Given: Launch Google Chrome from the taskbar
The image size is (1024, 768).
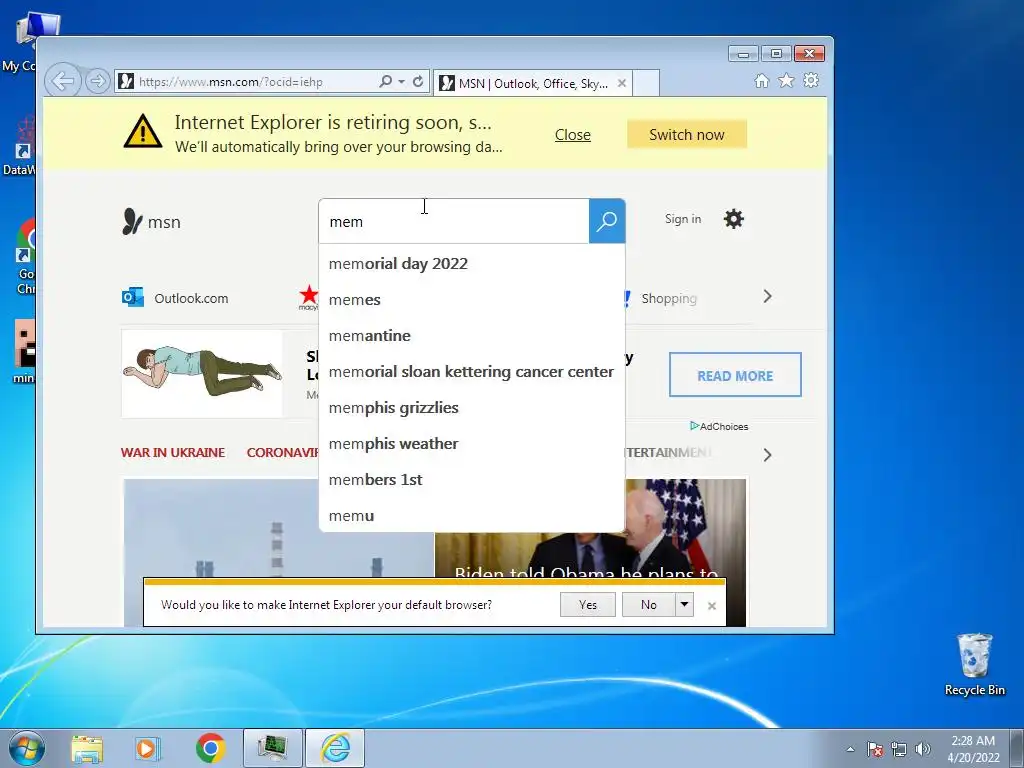Looking at the screenshot, I should [210, 748].
